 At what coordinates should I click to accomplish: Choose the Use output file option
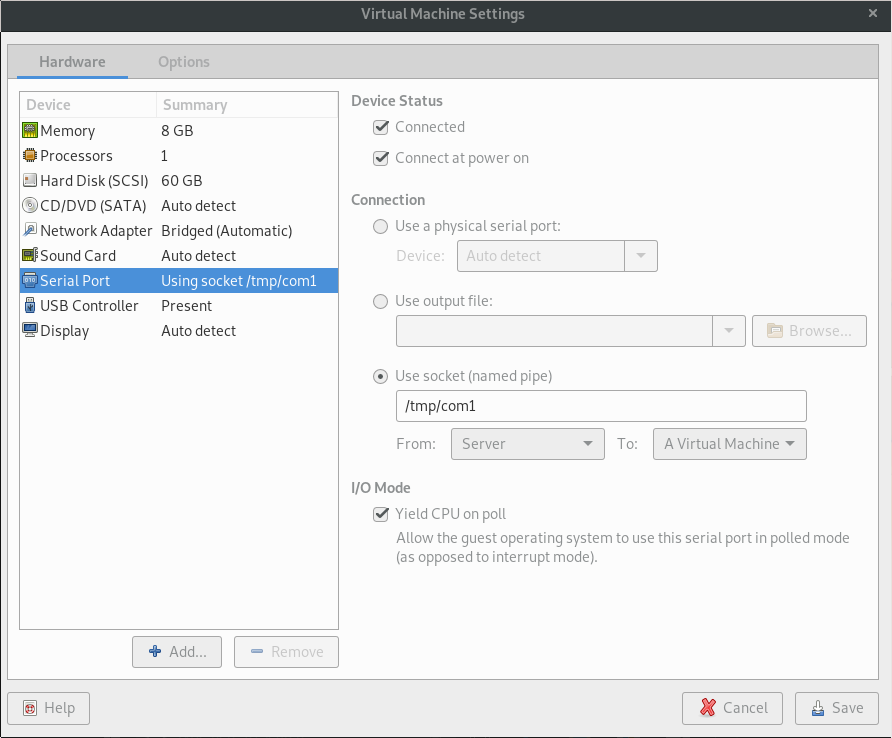click(x=380, y=301)
